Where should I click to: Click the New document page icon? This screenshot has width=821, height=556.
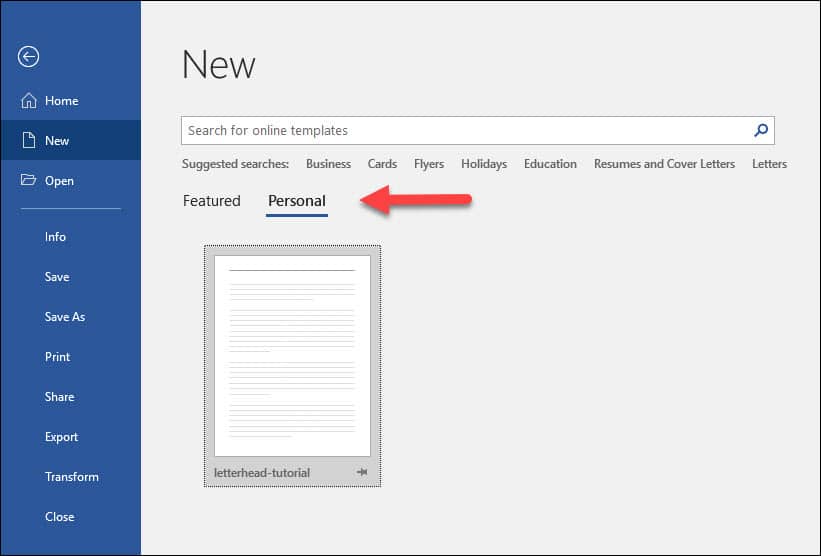coord(29,140)
